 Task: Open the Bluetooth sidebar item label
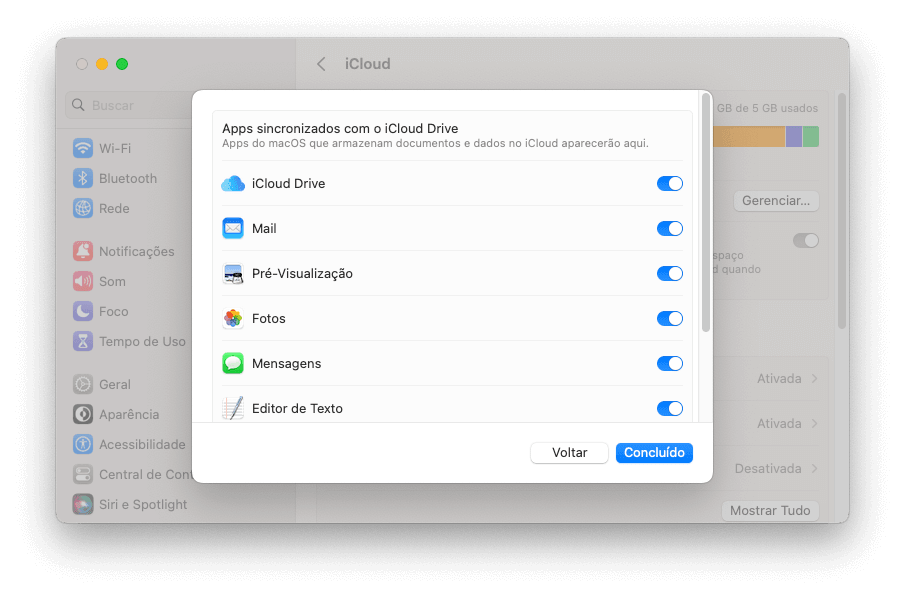[x=128, y=178]
